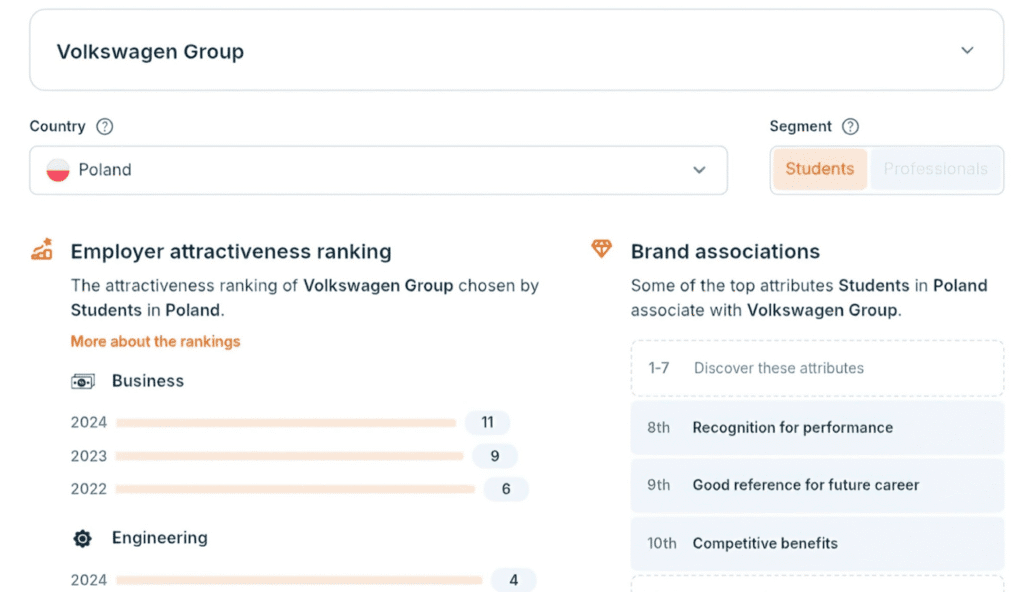The width and height of the screenshot is (1024, 592).
Task: Select the Students segment toggle
Action: coord(819,169)
